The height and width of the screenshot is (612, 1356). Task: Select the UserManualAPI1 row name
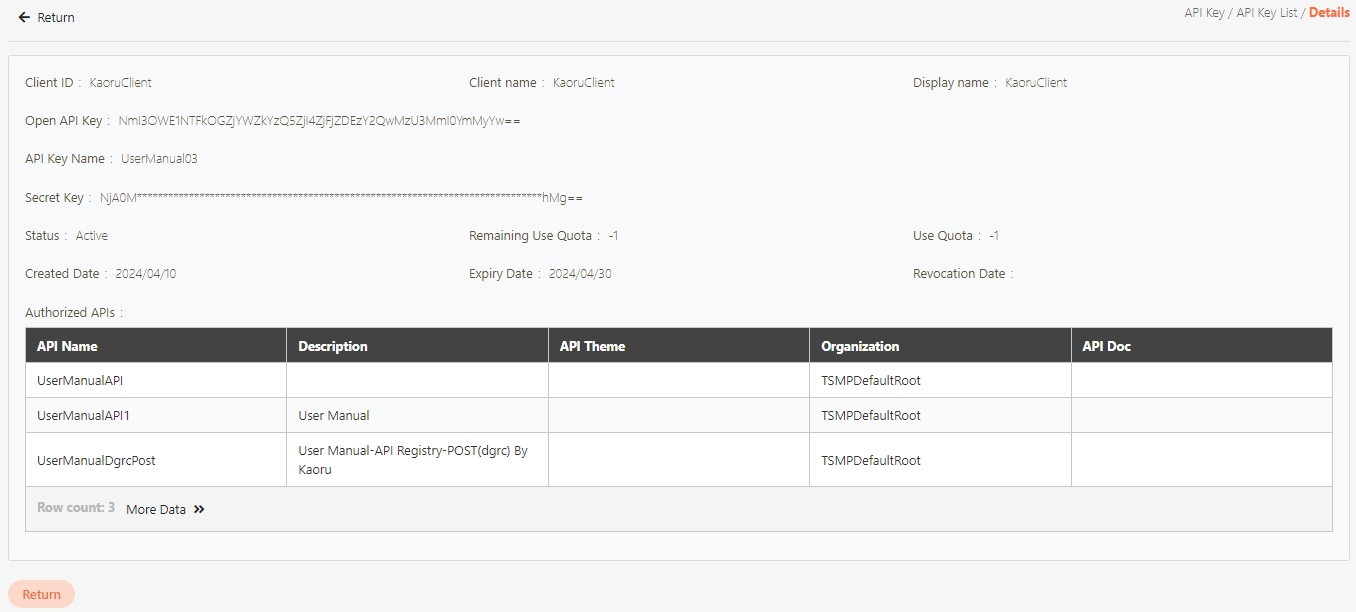[84, 416]
